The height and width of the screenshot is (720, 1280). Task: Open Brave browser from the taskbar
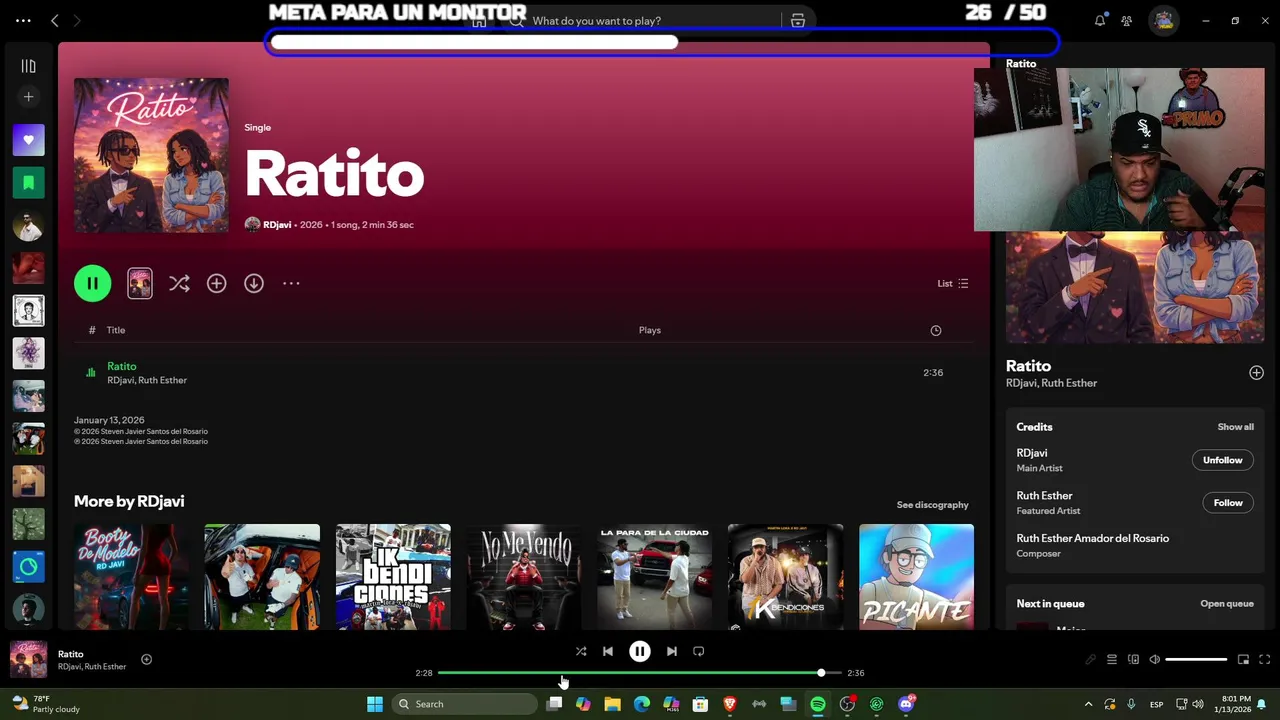(x=730, y=704)
